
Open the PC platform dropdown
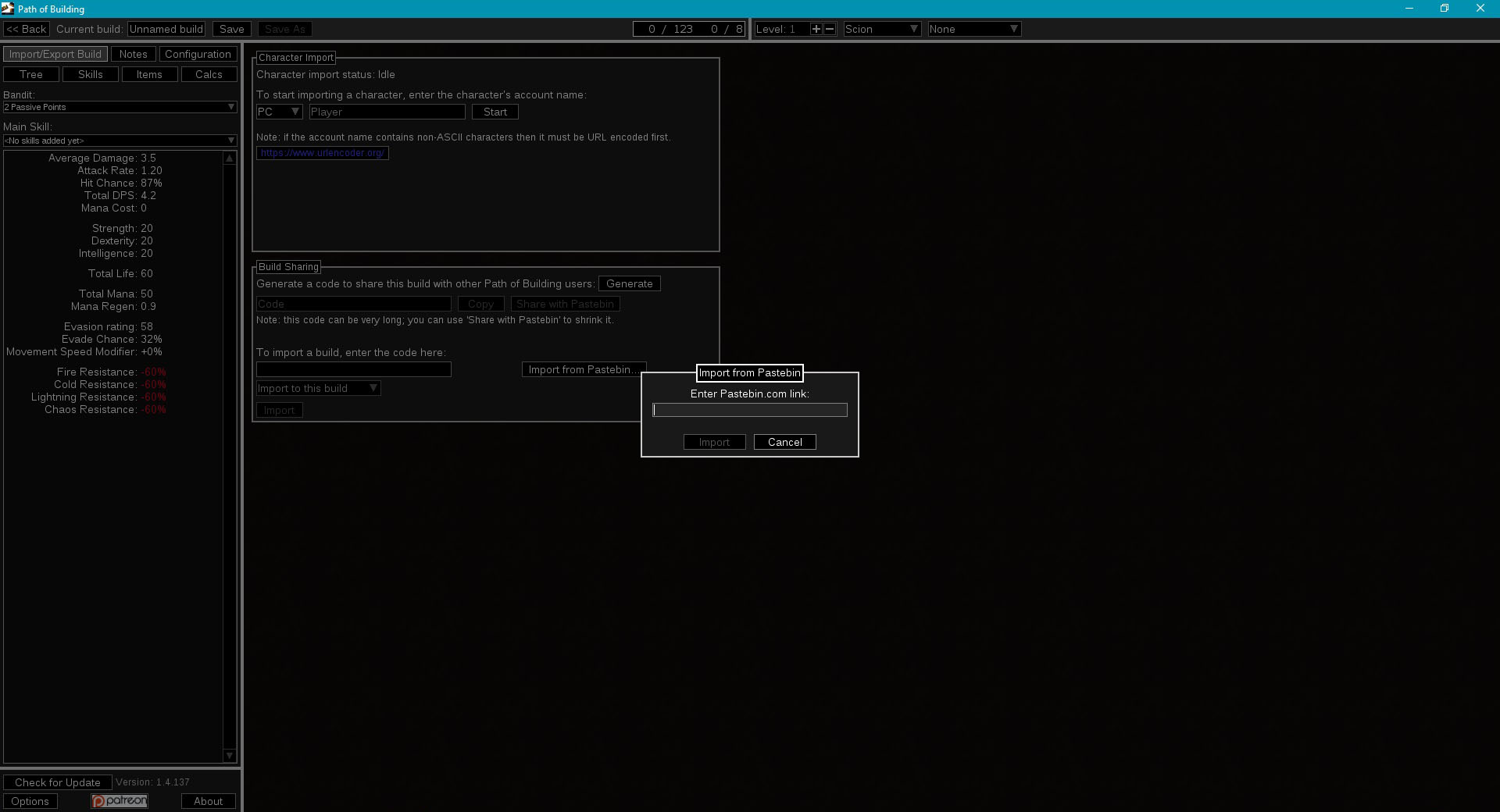[x=279, y=112]
